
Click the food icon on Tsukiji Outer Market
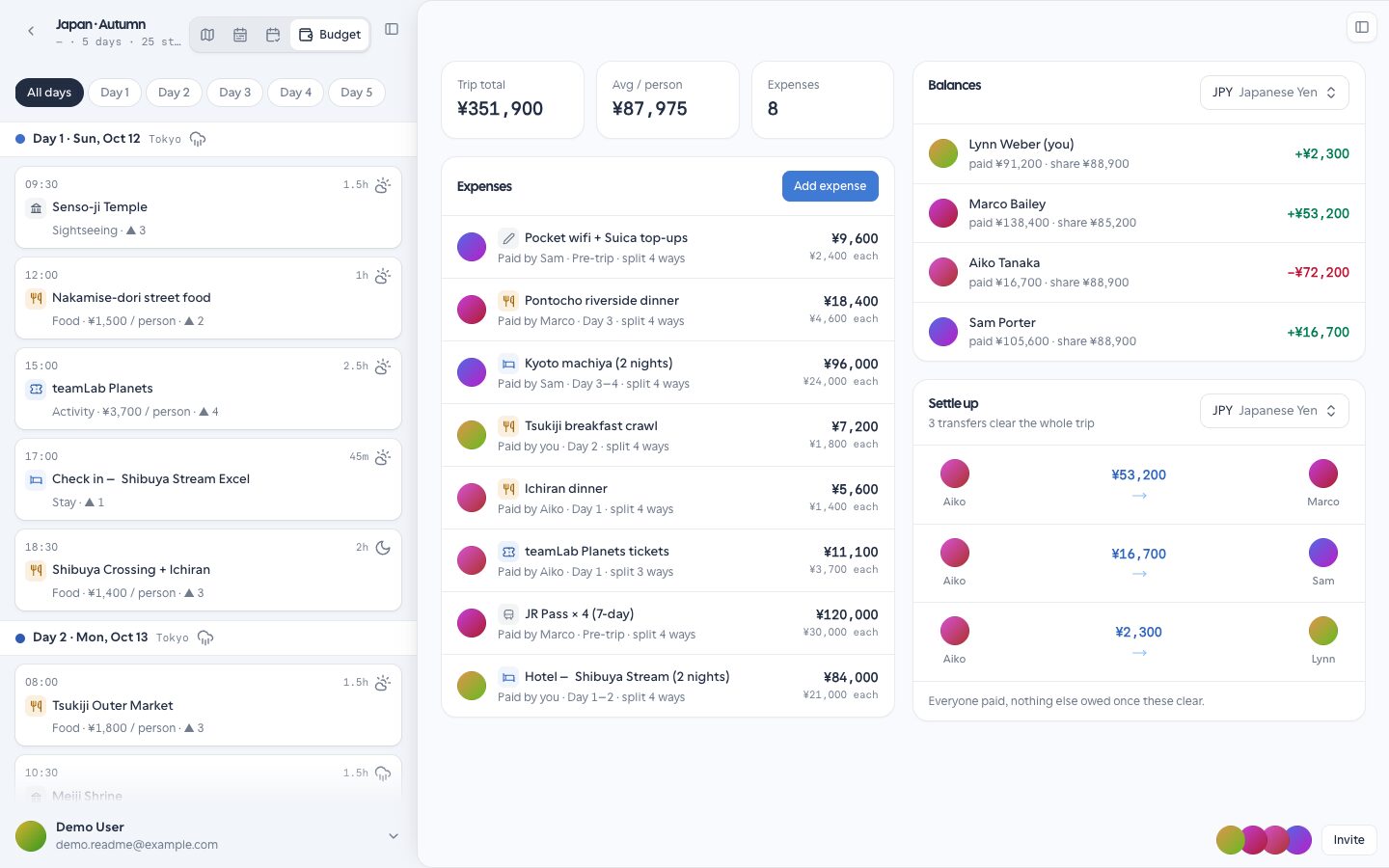[x=36, y=706]
